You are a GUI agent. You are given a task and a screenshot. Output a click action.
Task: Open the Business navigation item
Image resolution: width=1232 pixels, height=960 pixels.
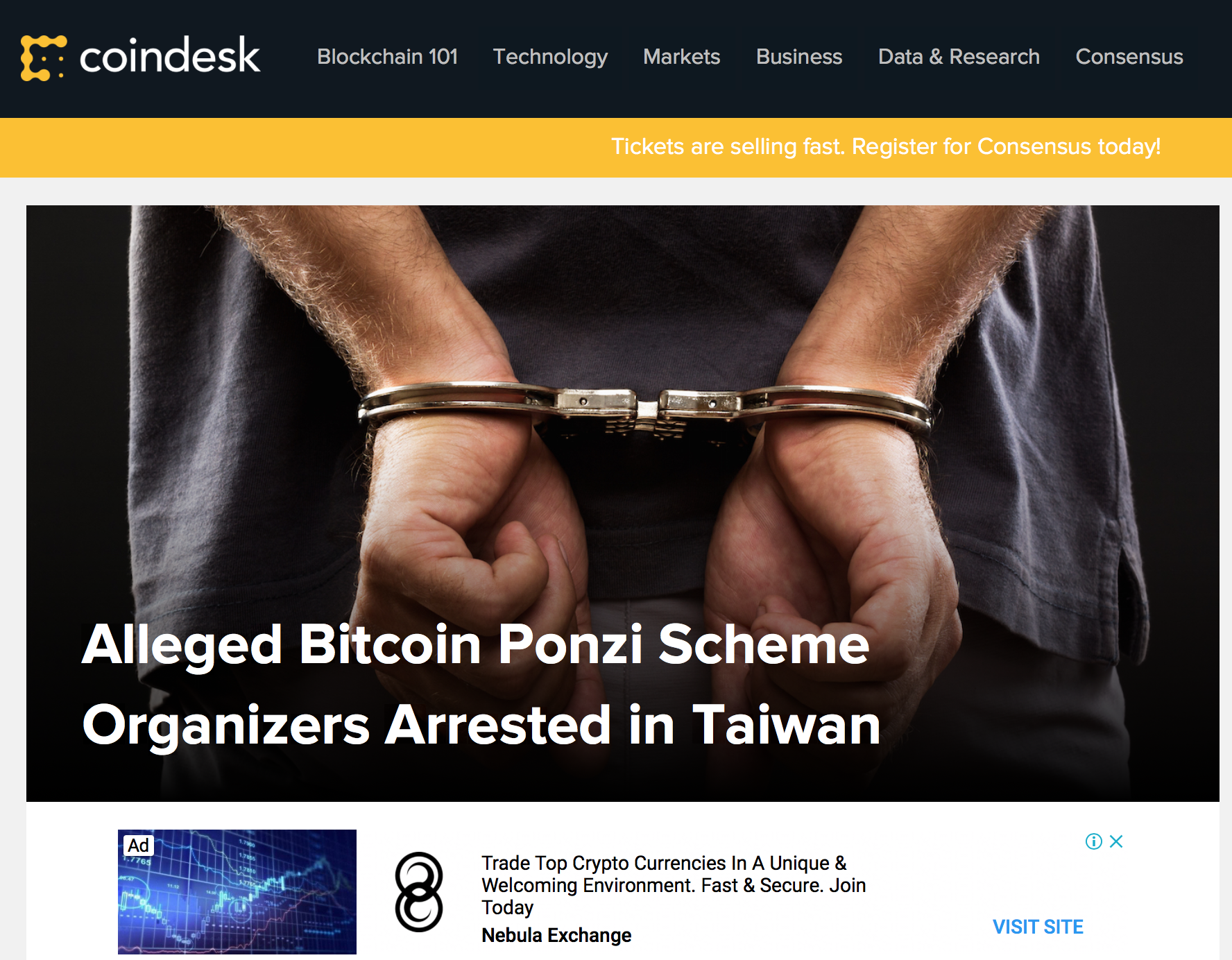pos(799,57)
